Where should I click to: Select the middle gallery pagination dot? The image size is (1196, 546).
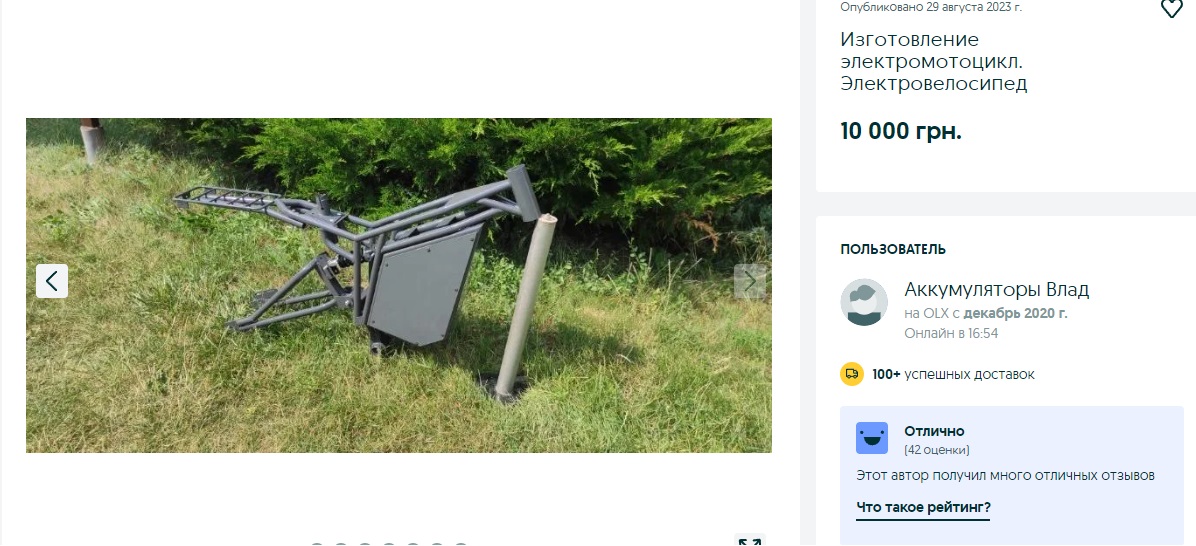click(x=389, y=544)
